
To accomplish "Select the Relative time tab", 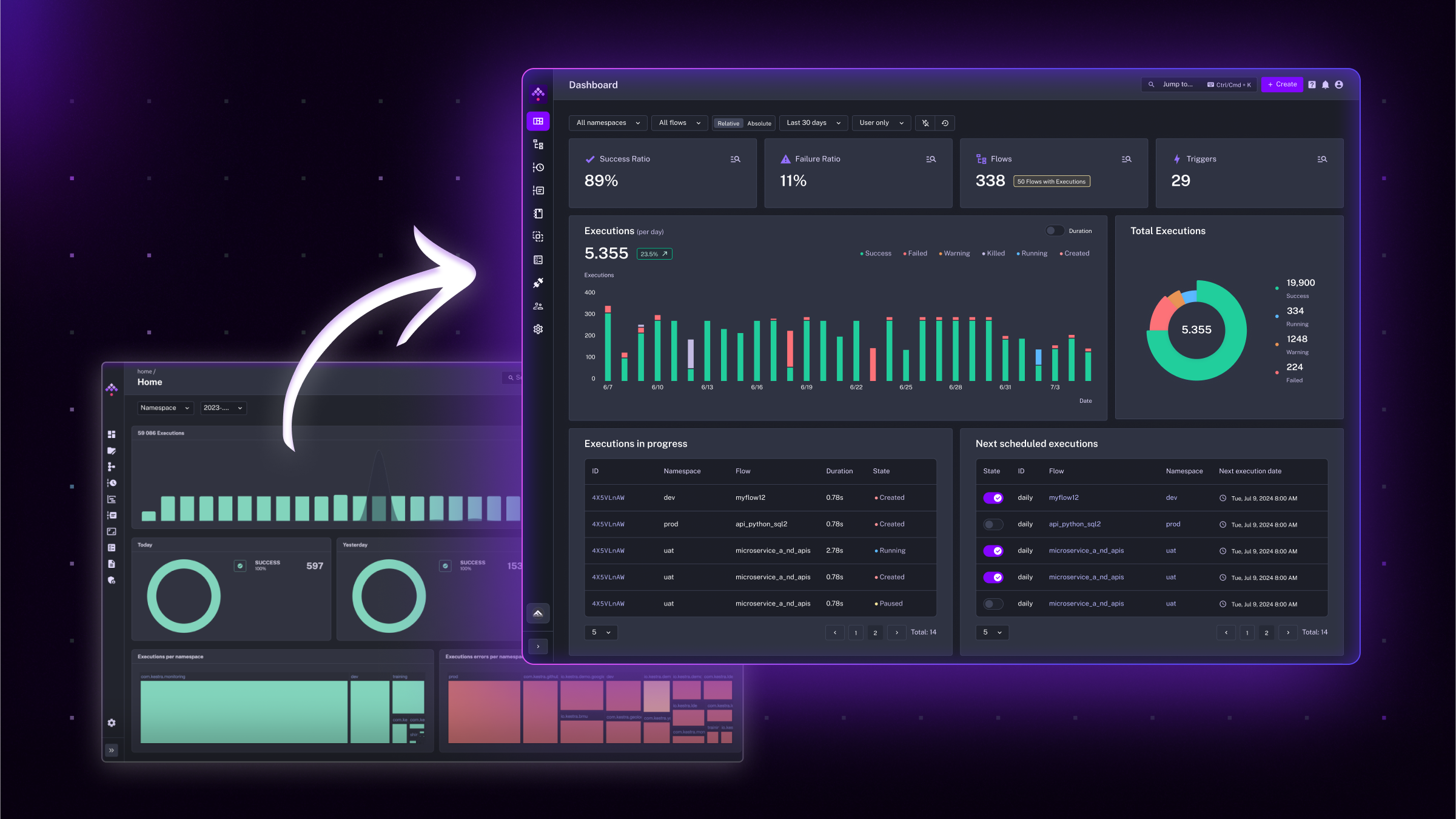I will pos(728,123).
